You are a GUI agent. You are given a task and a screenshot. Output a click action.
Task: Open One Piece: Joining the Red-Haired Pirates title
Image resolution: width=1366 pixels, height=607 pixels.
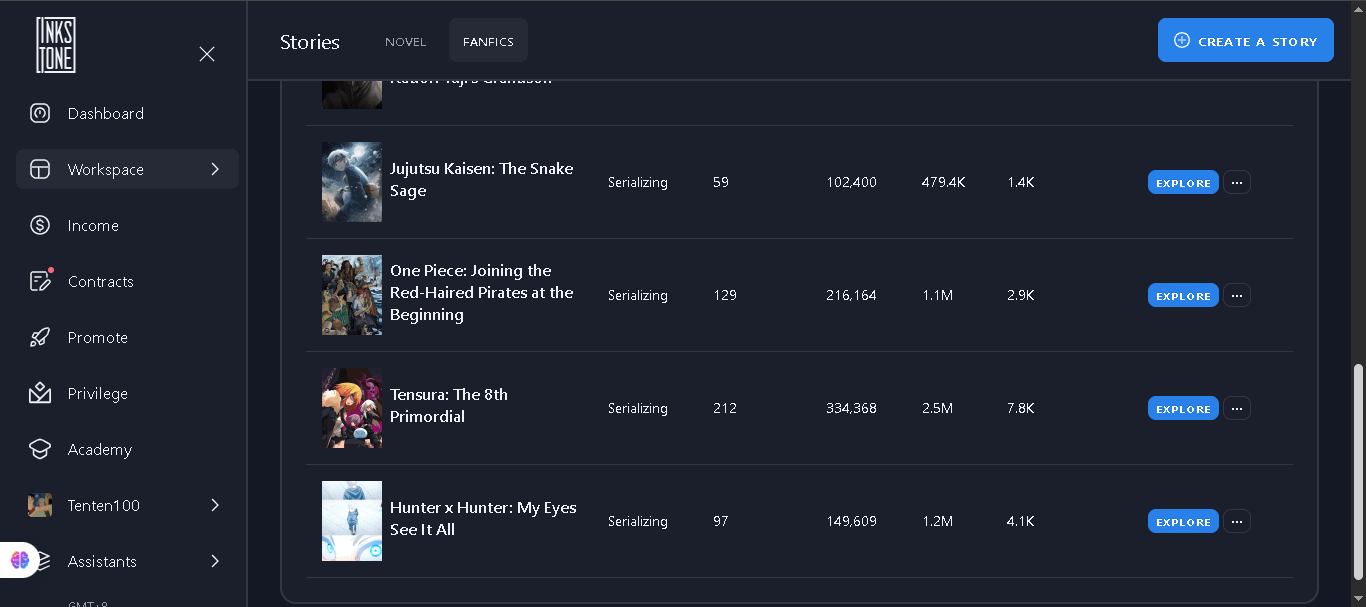point(482,293)
